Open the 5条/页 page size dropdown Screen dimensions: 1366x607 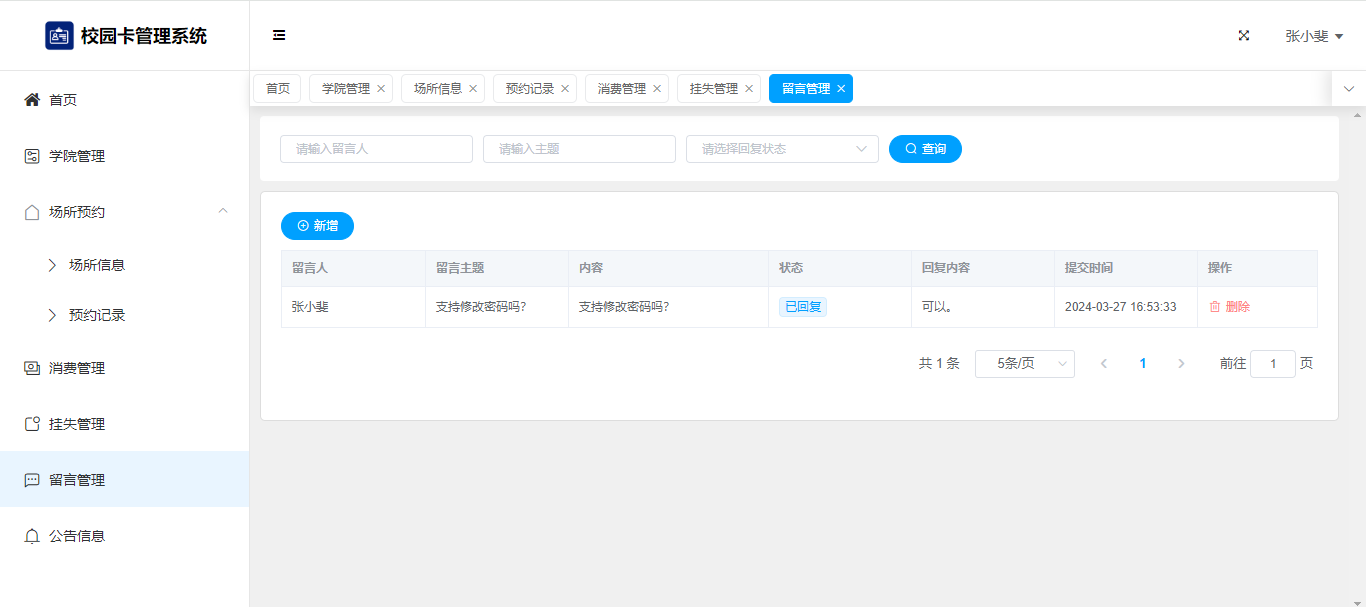1024,364
